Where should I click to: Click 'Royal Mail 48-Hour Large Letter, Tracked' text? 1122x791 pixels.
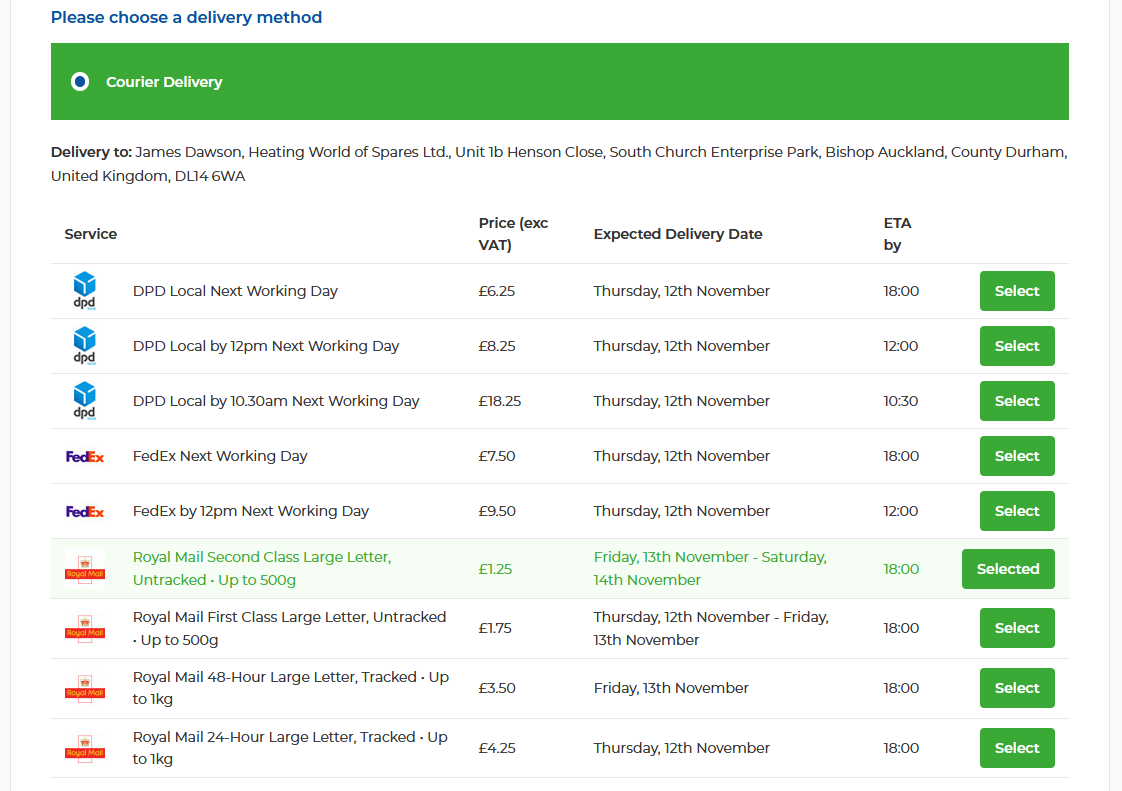pyautogui.click(x=291, y=688)
